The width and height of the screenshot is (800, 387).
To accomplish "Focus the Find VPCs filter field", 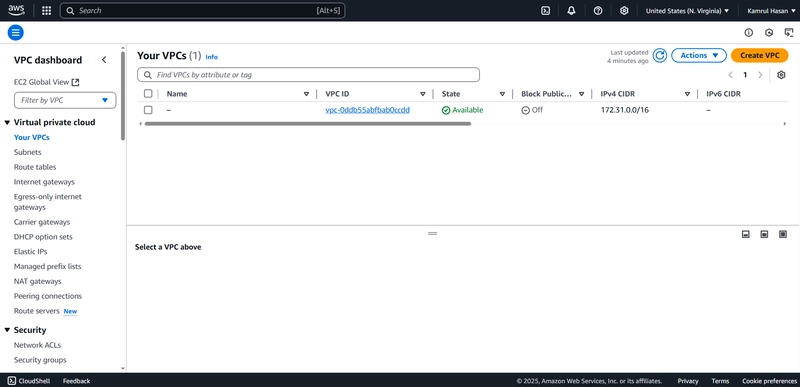I will (x=308, y=74).
